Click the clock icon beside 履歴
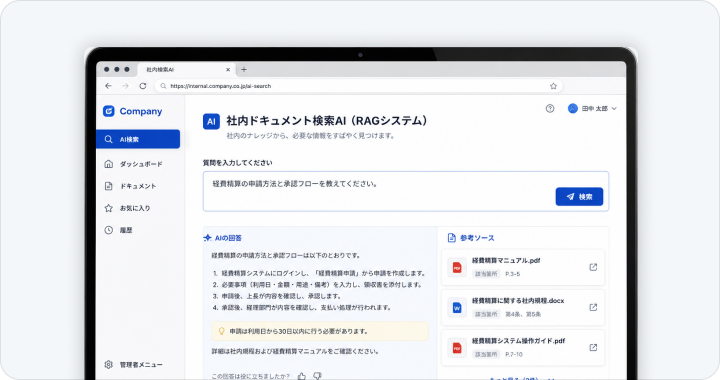This screenshot has height=380, width=720. click(x=108, y=230)
